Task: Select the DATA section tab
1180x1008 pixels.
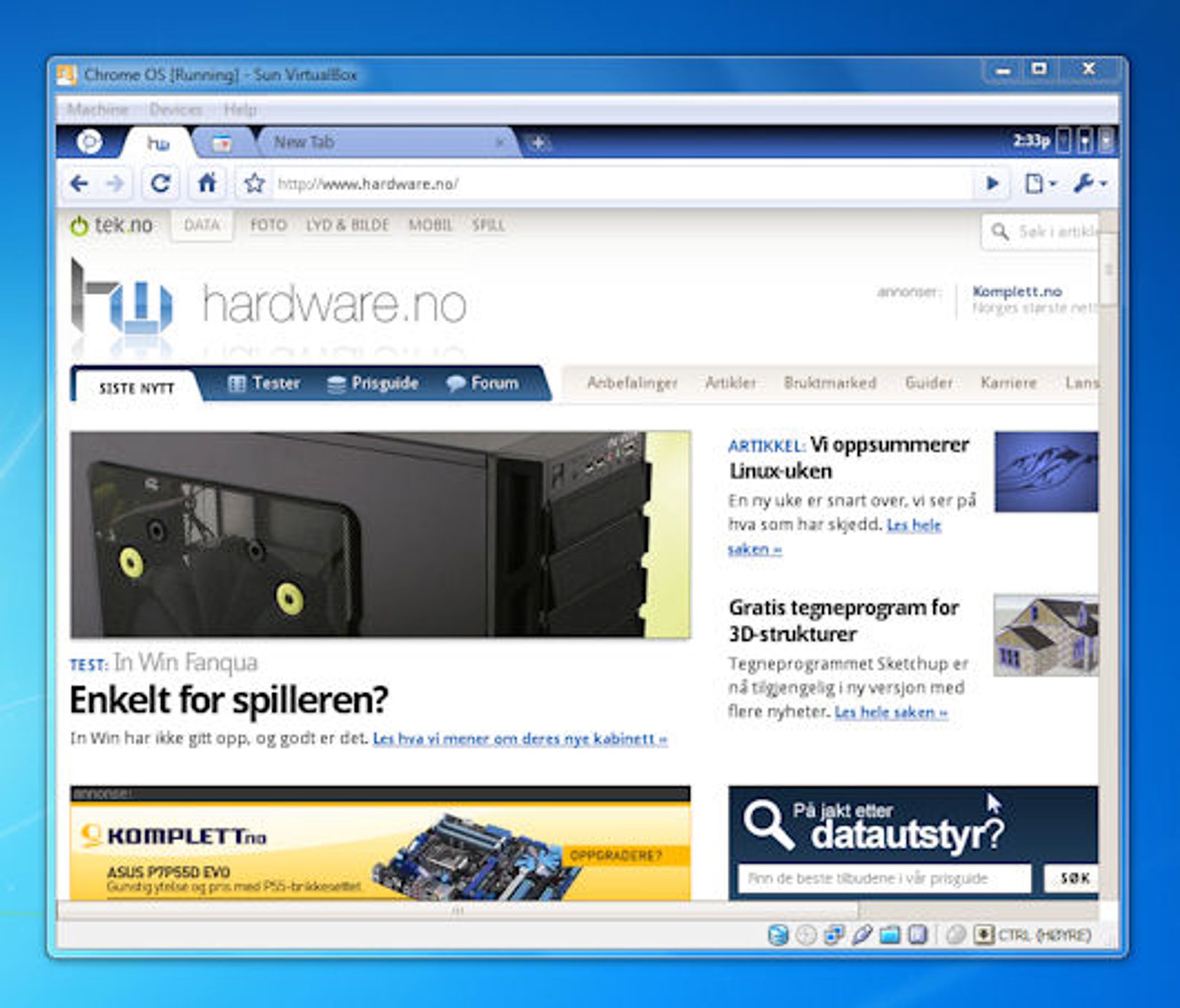Action: pyautogui.click(x=202, y=225)
